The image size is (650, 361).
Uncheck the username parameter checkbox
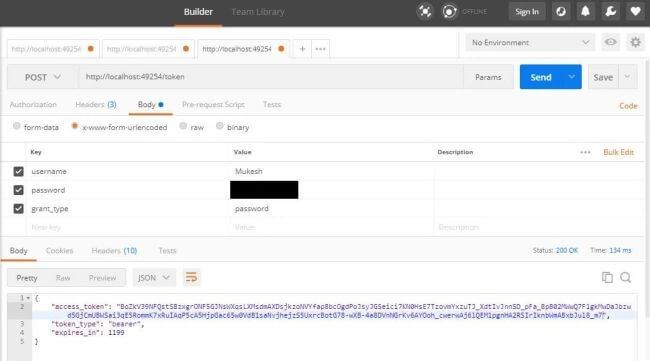(x=18, y=171)
